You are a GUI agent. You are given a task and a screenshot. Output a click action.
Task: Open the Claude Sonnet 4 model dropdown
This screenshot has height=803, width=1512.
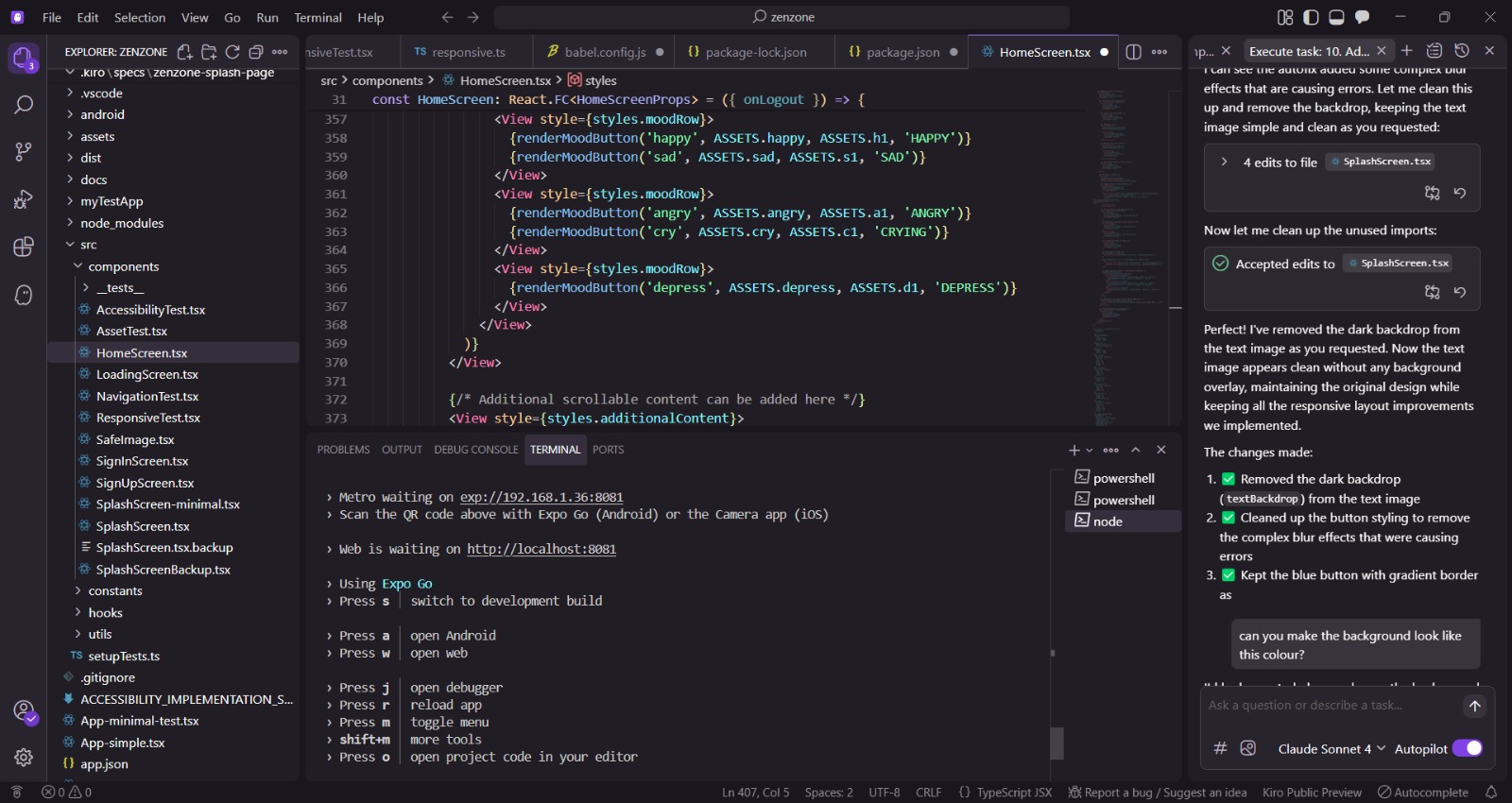pyautogui.click(x=1331, y=749)
